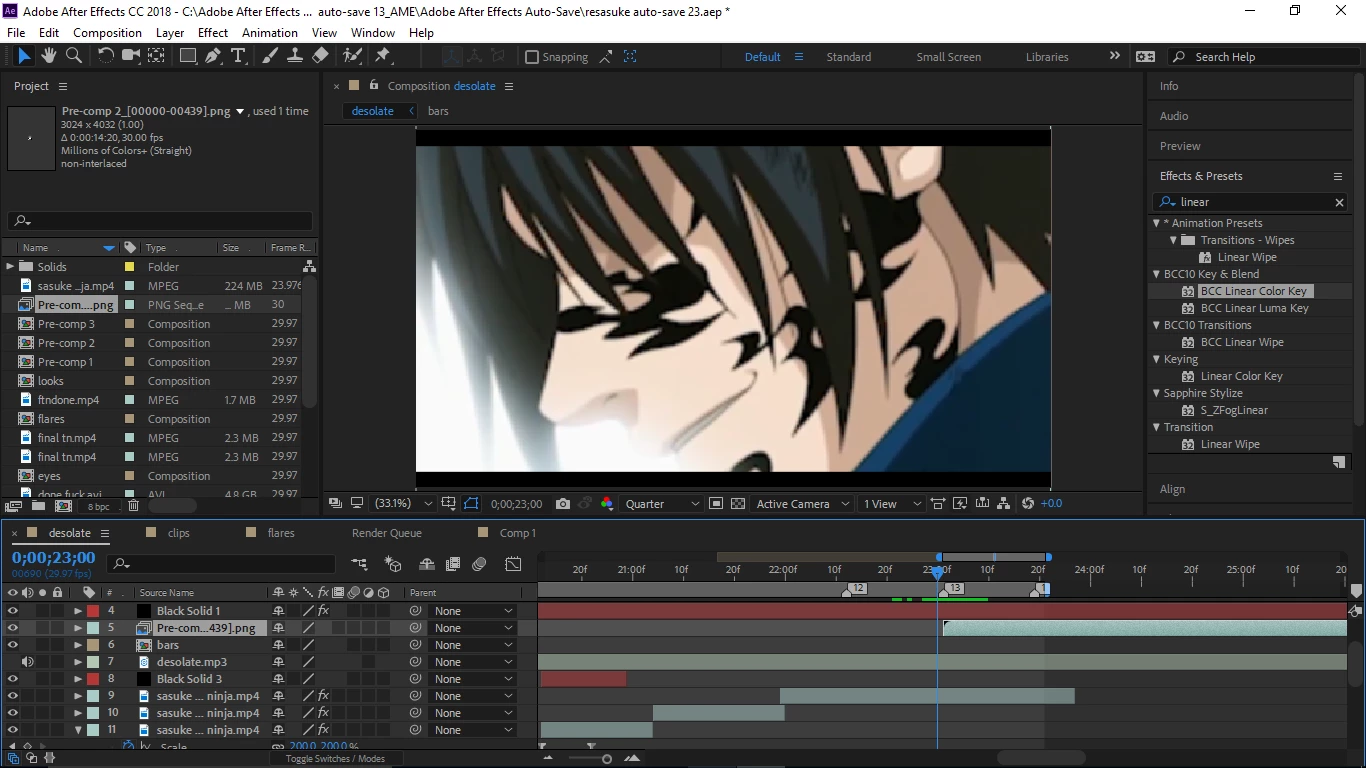Expand the Solids folder in Project panel

(10, 267)
